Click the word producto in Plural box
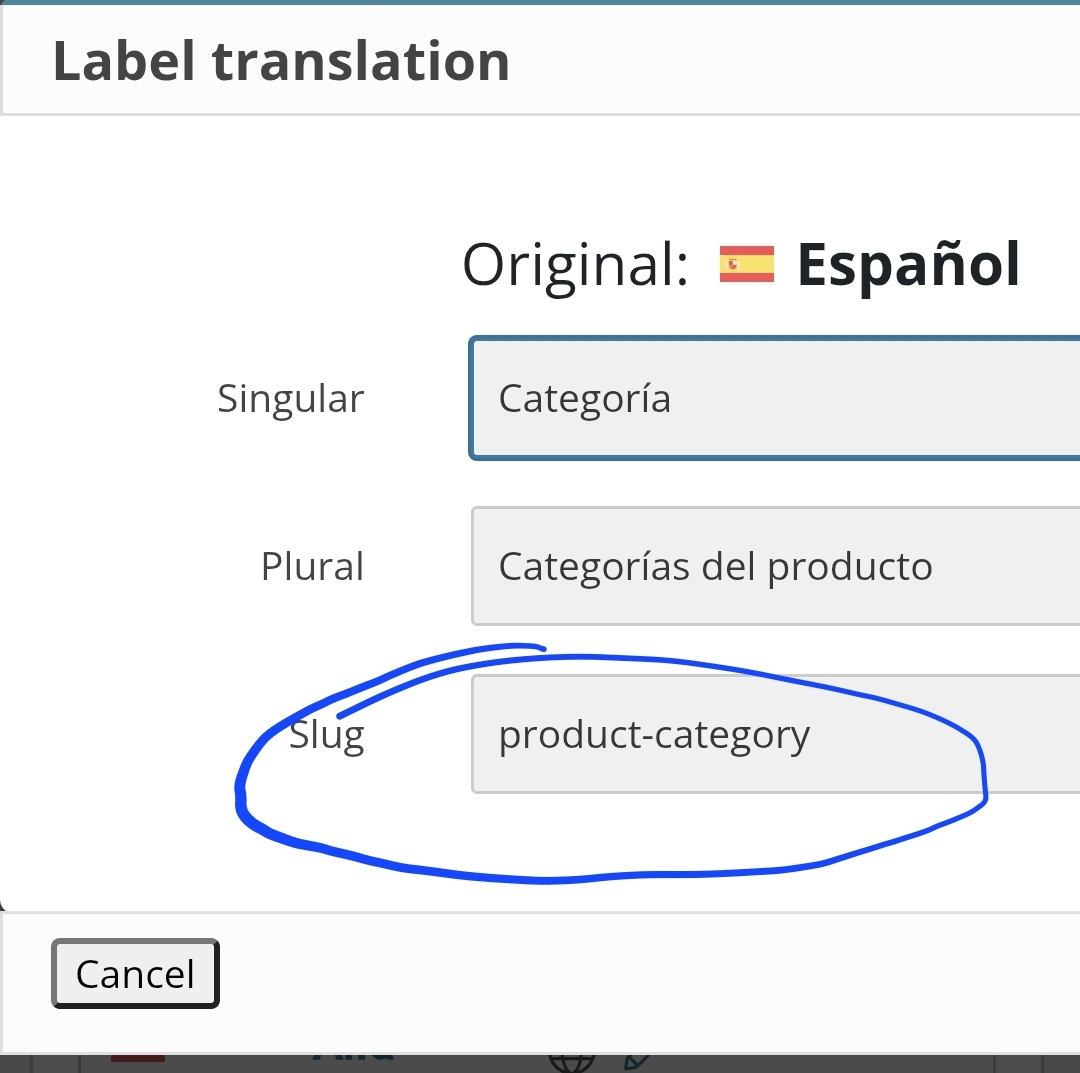 pos(850,567)
